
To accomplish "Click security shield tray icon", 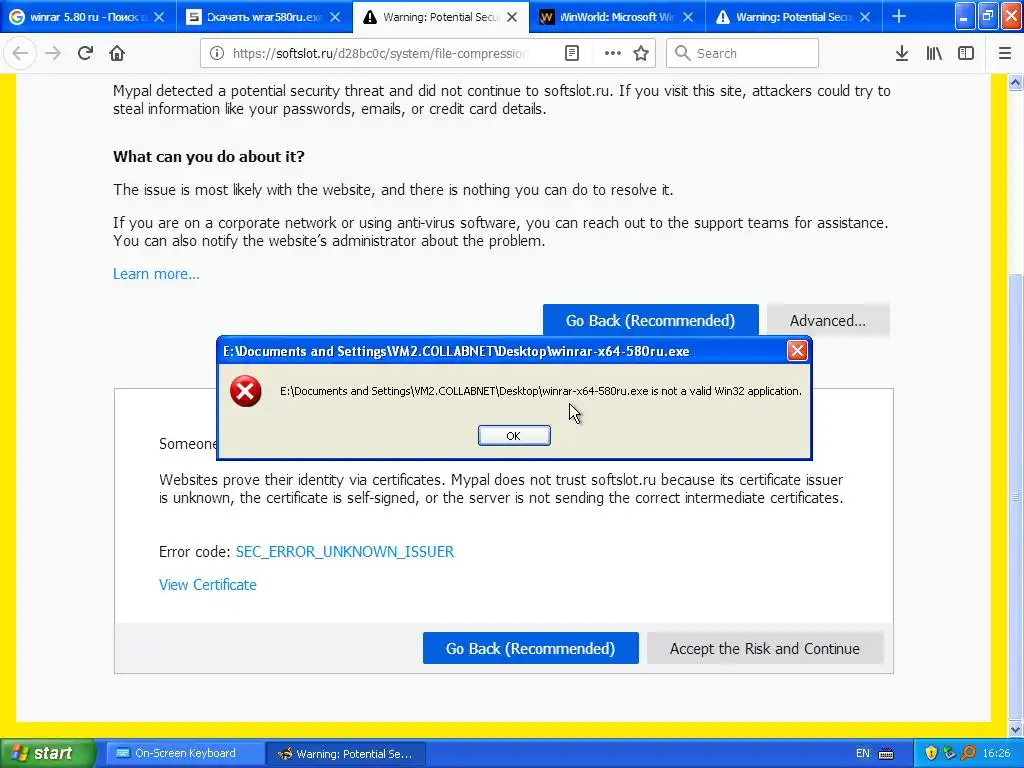I will (931, 754).
